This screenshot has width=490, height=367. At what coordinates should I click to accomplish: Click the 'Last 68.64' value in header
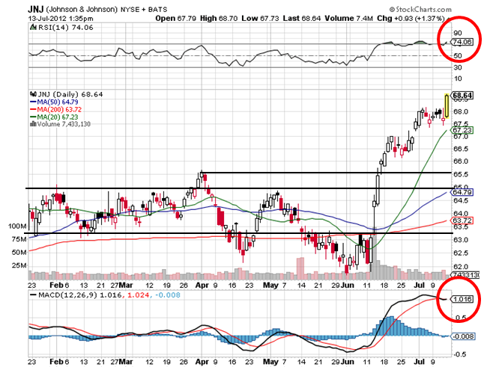coord(302,18)
